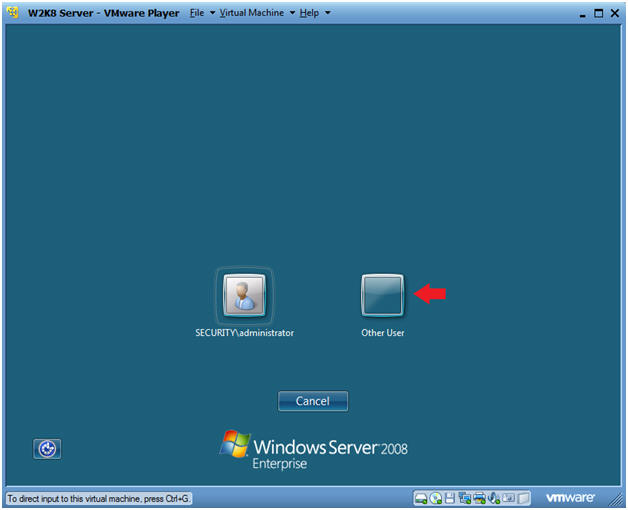Viewport: 628px width, 510px height.
Task: Open the File menu
Action: click(197, 13)
